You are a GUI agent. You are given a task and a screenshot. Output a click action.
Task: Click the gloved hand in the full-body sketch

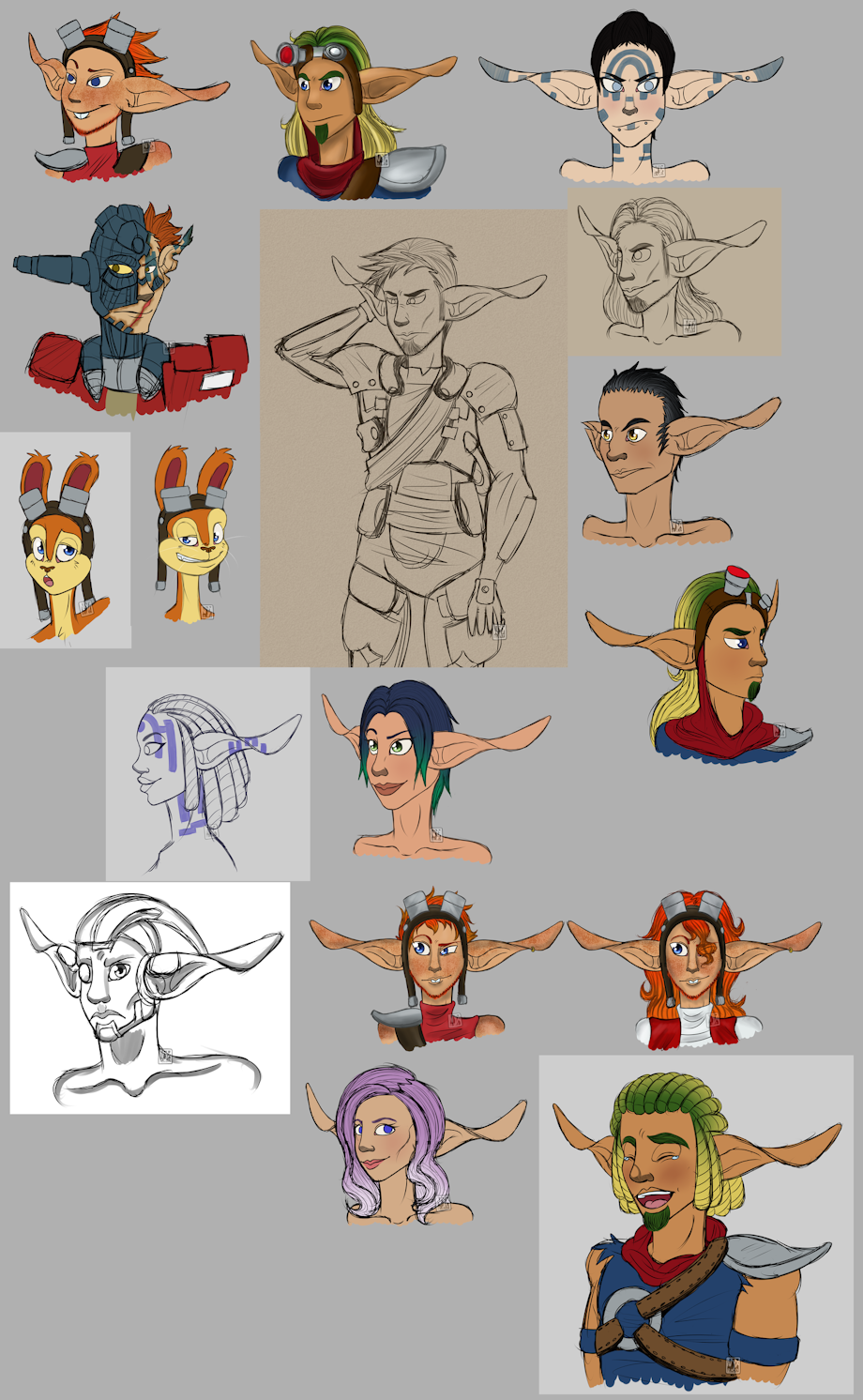[x=487, y=608]
